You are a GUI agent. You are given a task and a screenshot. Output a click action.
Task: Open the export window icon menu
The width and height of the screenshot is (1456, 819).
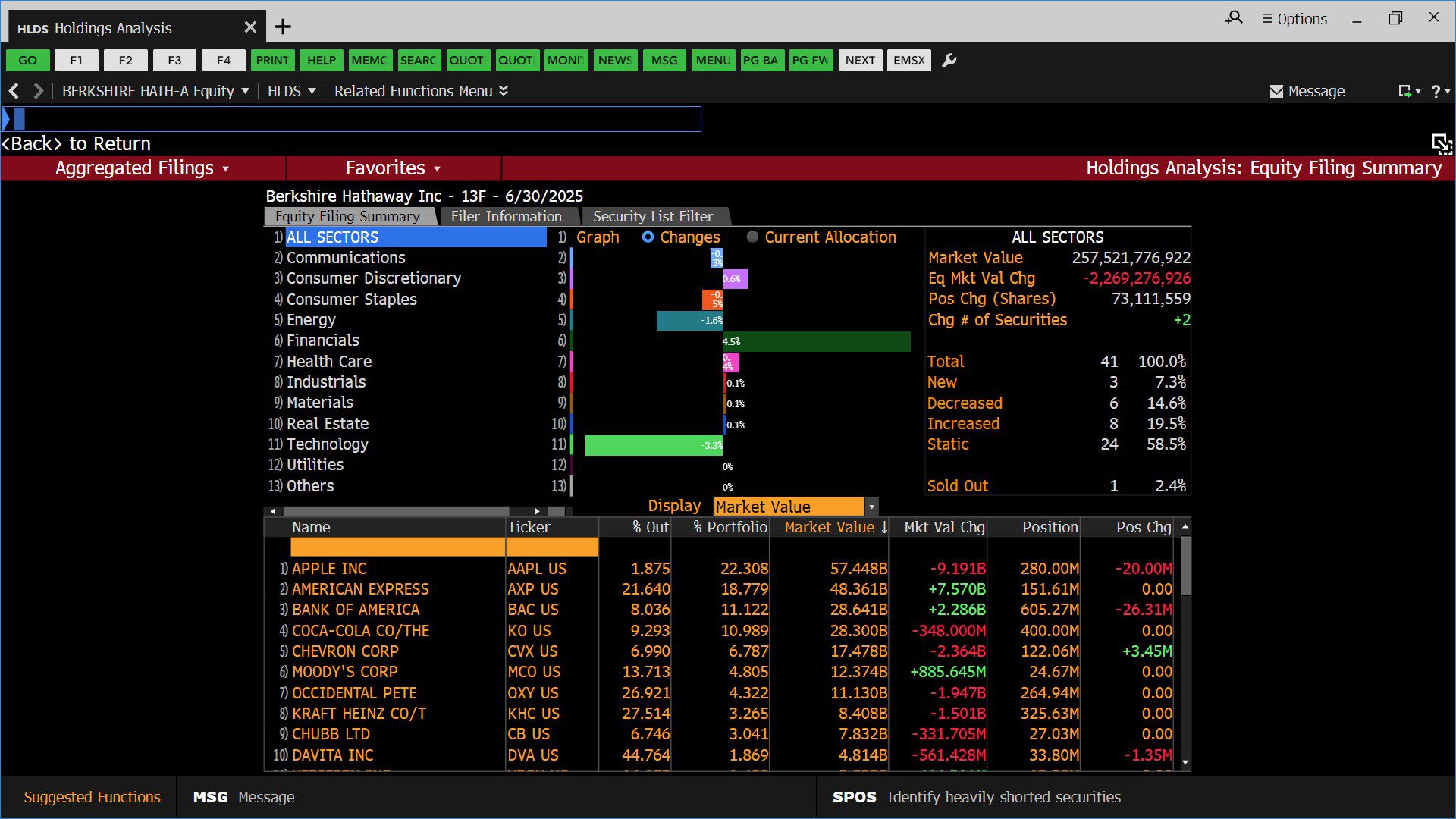click(x=1409, y=91)
